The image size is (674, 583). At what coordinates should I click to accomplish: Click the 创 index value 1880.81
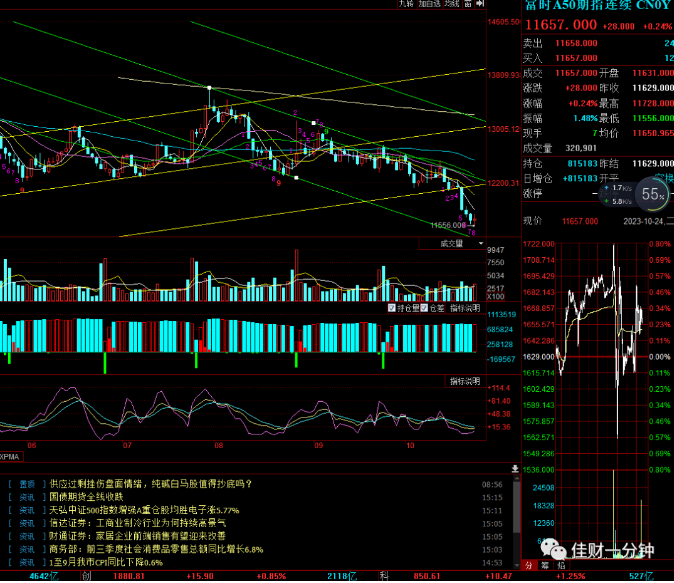pos(129,576)
